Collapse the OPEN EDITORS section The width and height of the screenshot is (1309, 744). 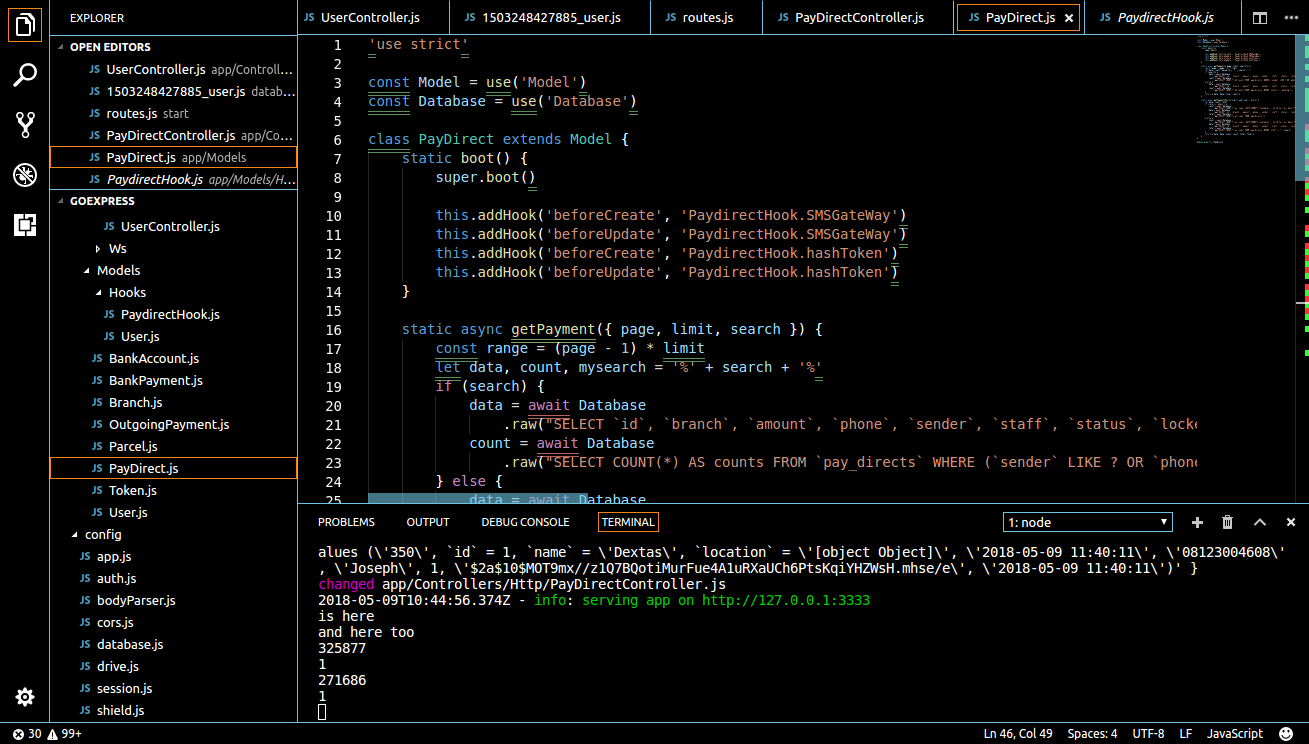coord(110,47)
